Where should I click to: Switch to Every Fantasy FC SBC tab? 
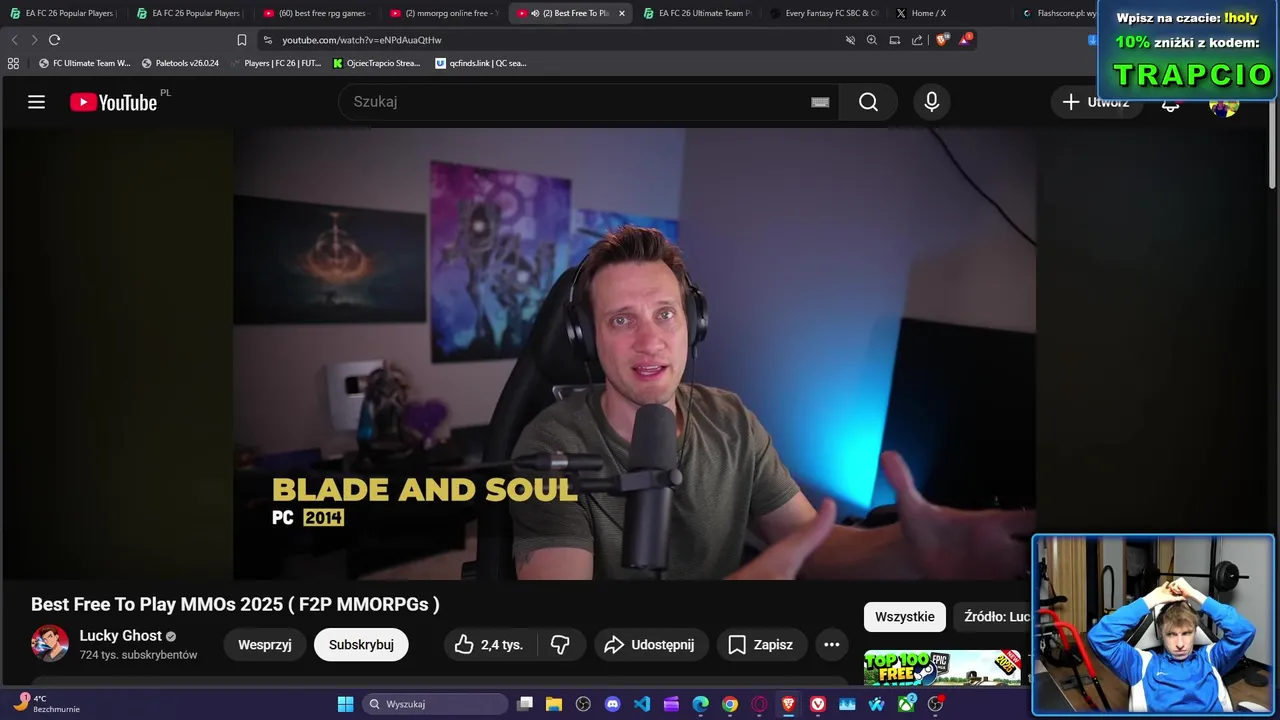coord(823,13)
